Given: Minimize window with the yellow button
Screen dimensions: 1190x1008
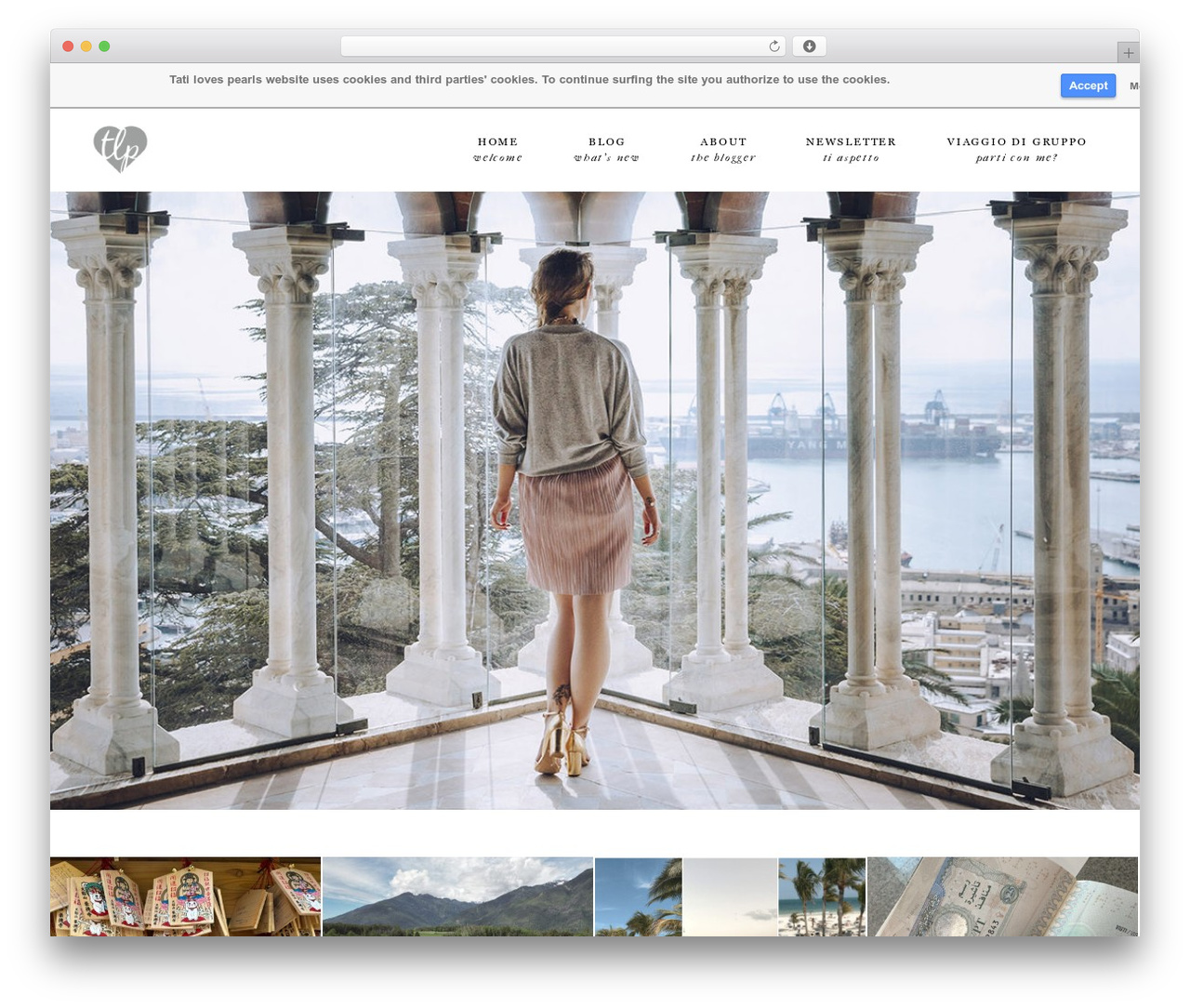Looking at the screenshot, I should 86,46.
